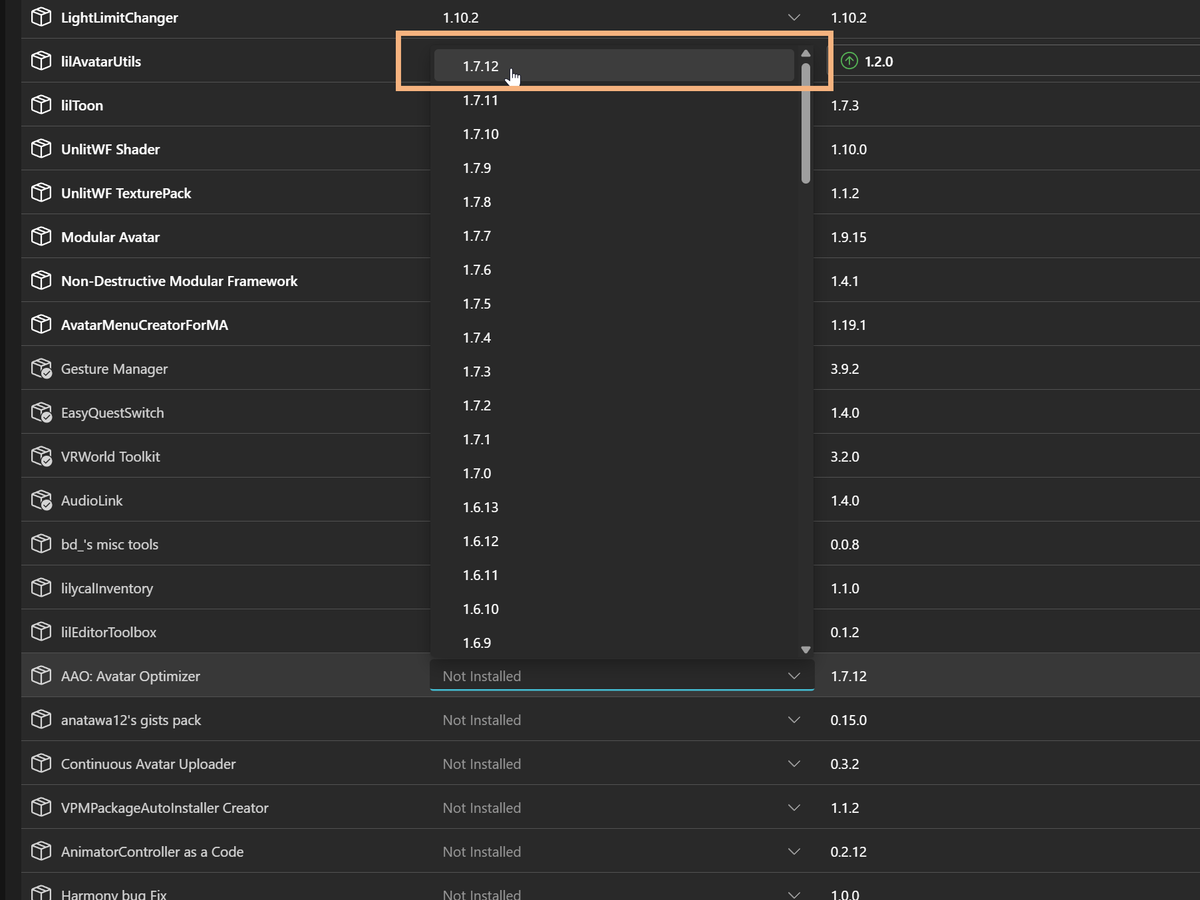Choose version 1.6.11 option
This screenshot has height=900, width=1200.
click(614, 575)
